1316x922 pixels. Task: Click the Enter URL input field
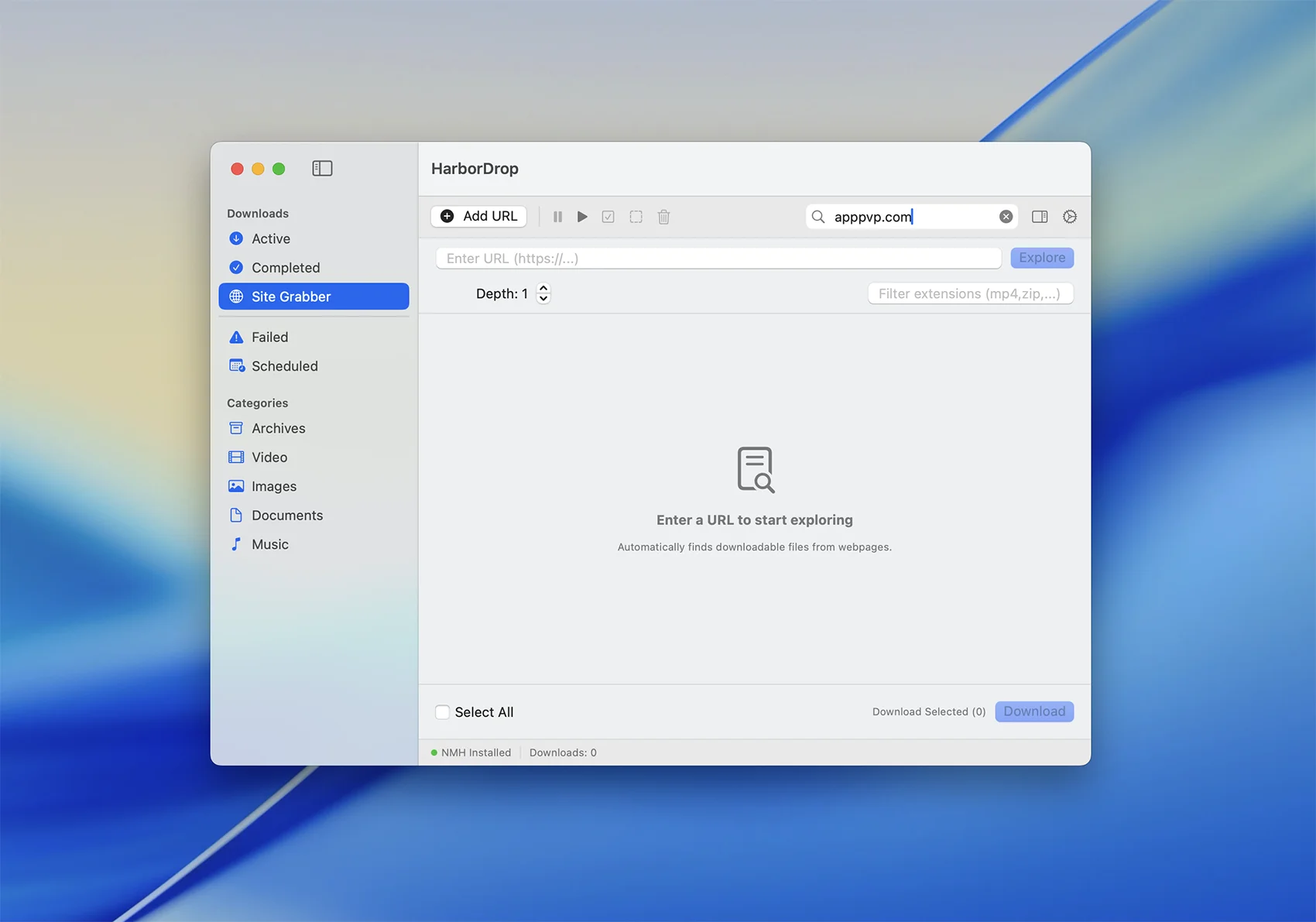pos(718,259)
